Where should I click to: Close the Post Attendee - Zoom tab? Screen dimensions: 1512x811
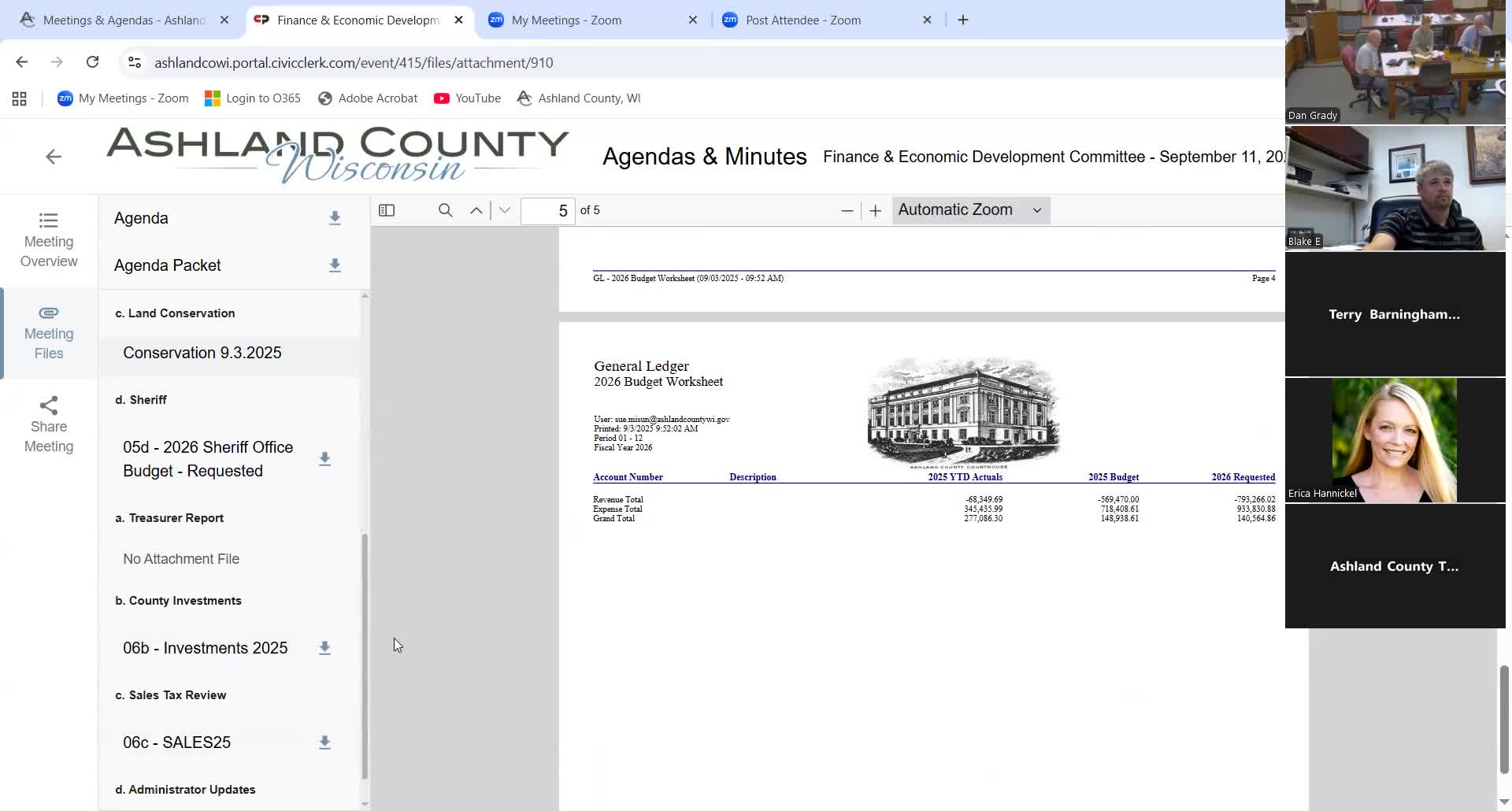pos(928,20)
